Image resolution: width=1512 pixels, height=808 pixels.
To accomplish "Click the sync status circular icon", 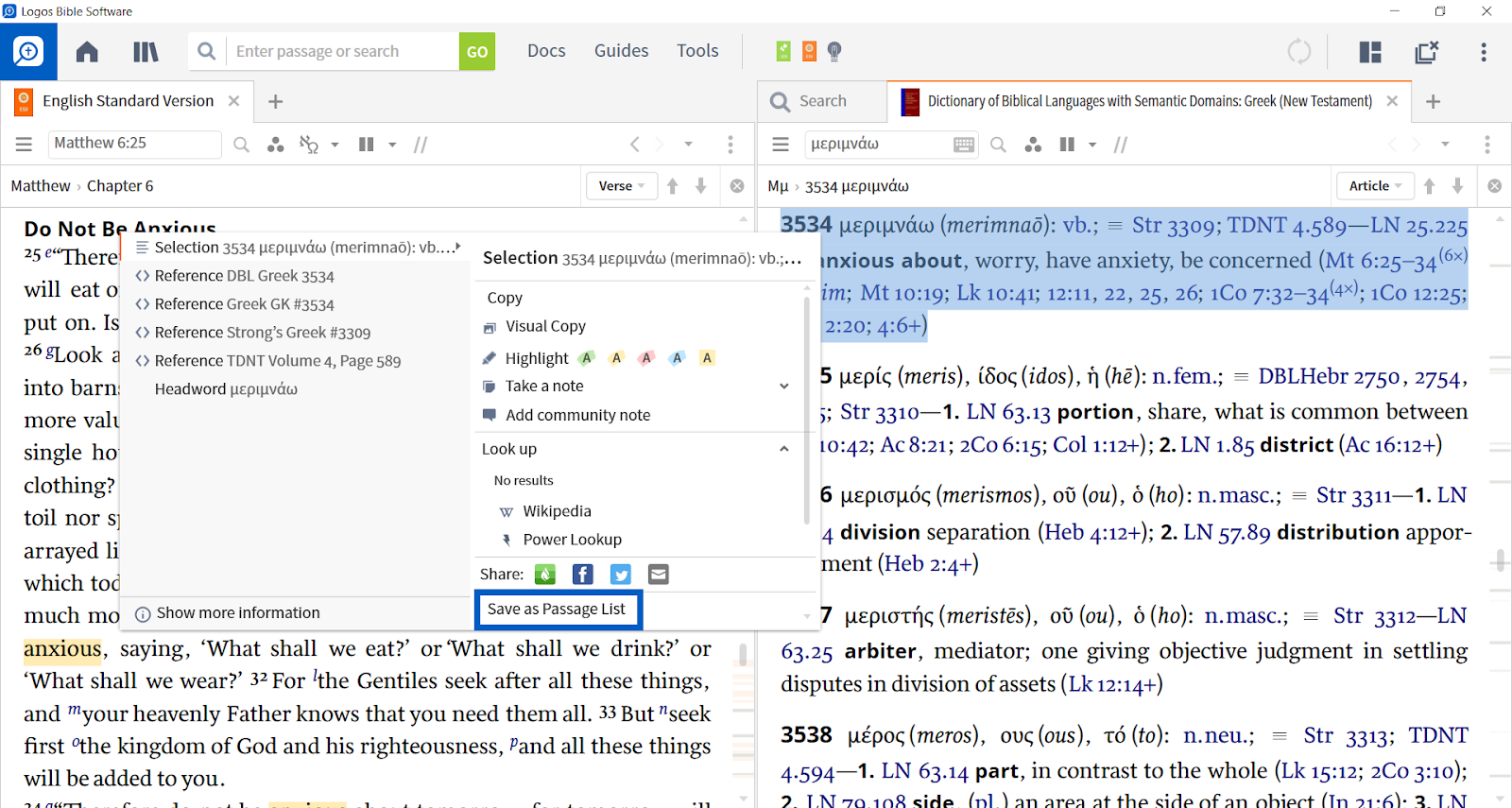I will click(x=1299, y=51).
